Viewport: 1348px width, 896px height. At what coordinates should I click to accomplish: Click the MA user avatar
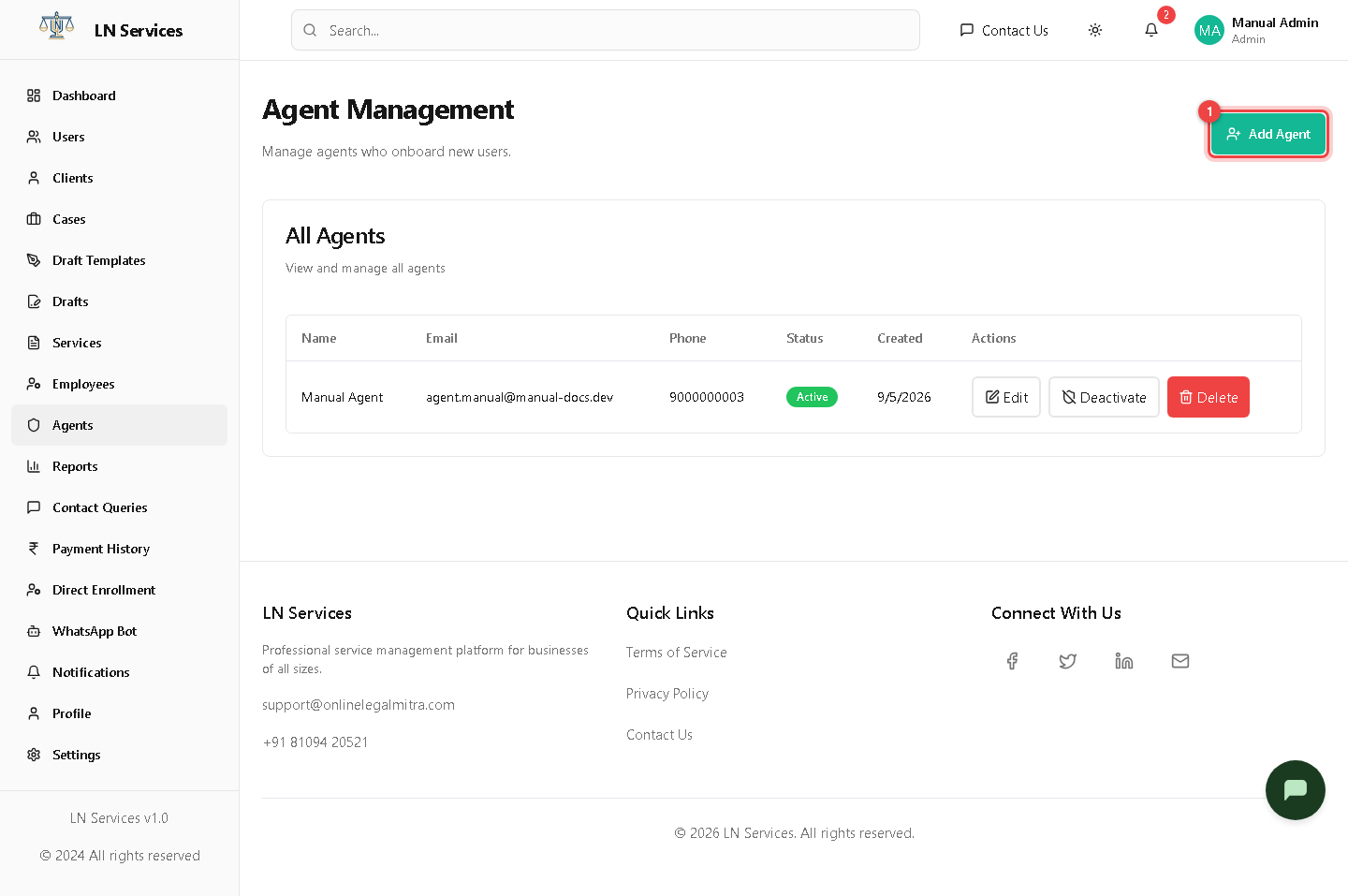point(1209,30)
